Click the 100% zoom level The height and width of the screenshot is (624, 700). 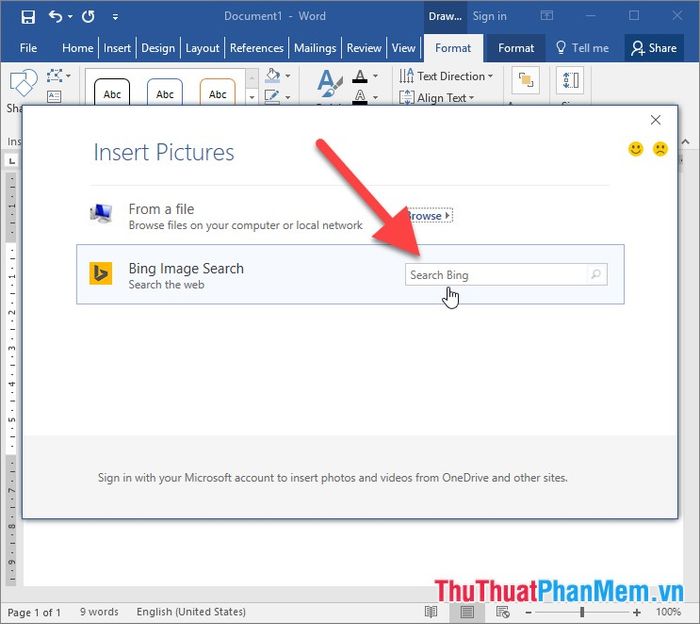(668, 612)
